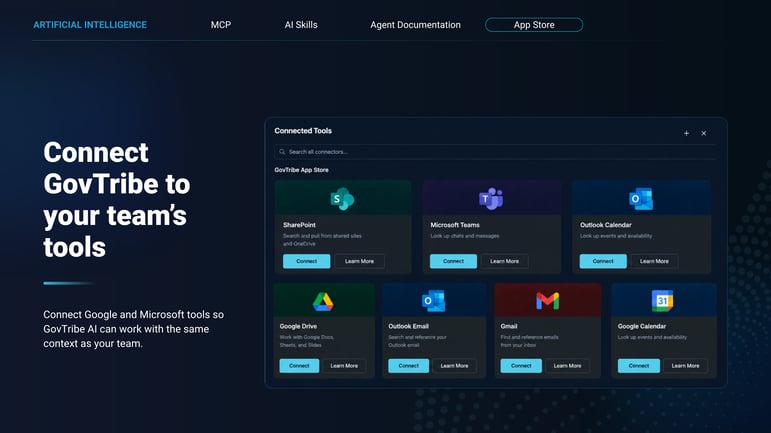Click the Outlook Calendar card title
Viewport: 771px width, 433px height.
coord(606,225)
